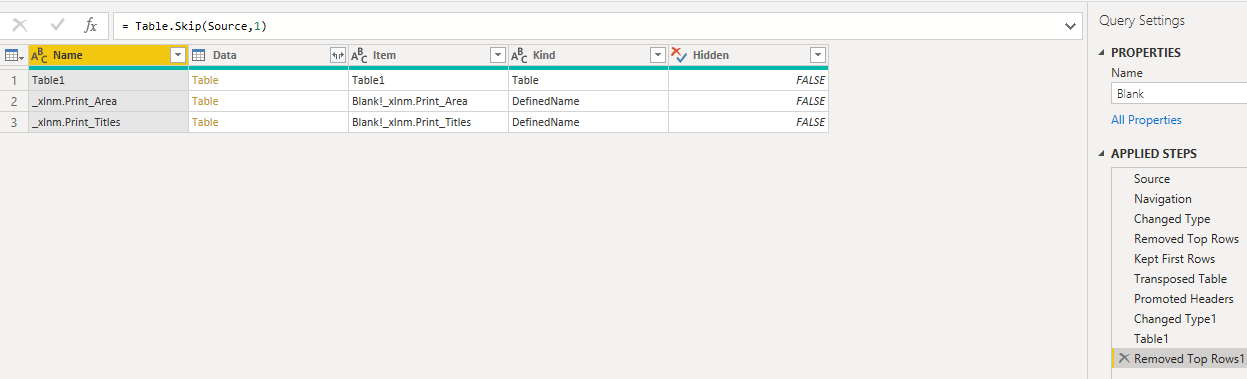Viewport: 1247px width, 379px height.
Task: Expand the Data column with the expand icon
Action: pyautogui.click(x=337, y=56)
